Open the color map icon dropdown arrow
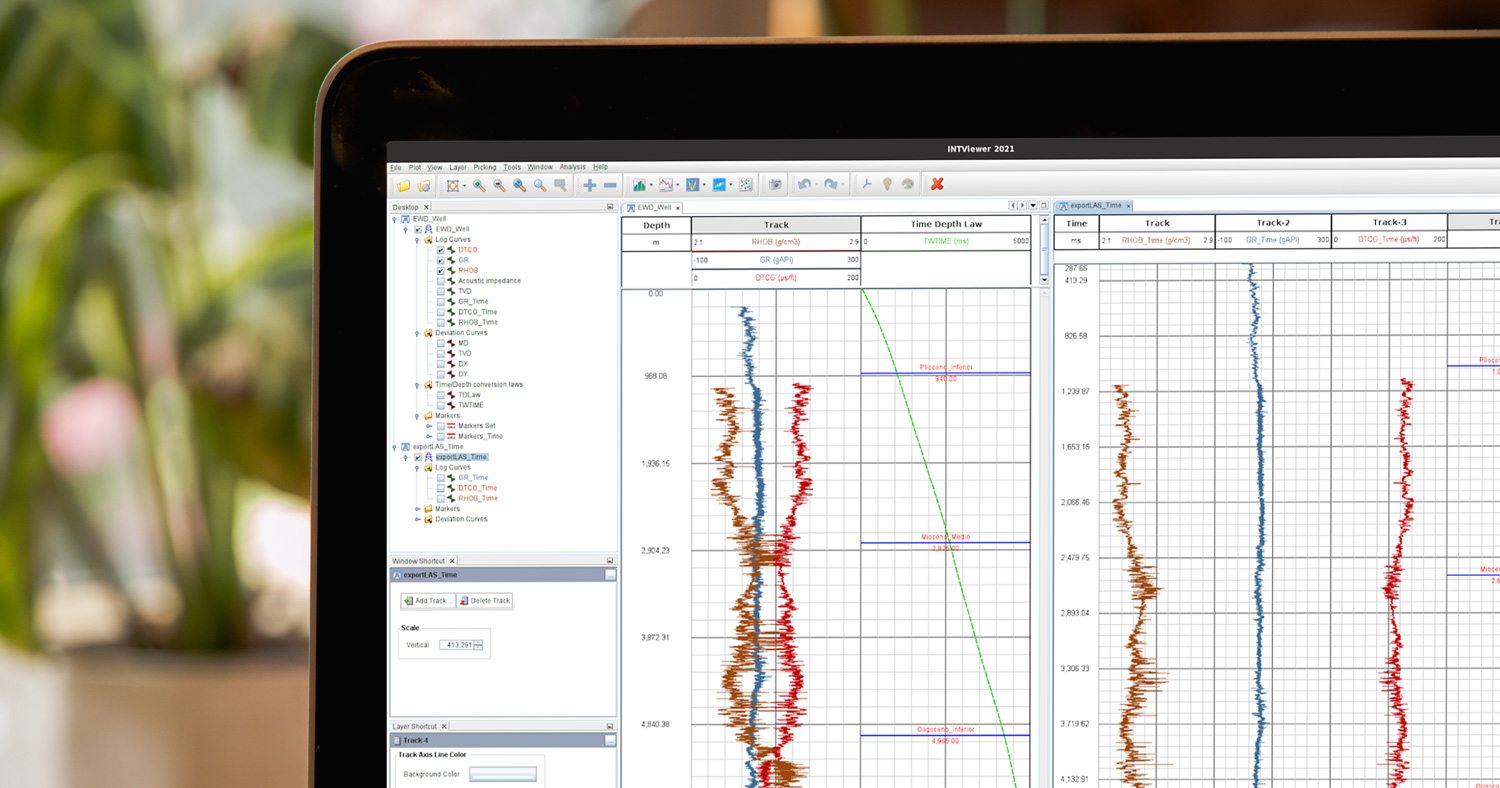Image resolution: width=1500 pixels, height=788 pixels. (x=731, y=185)
